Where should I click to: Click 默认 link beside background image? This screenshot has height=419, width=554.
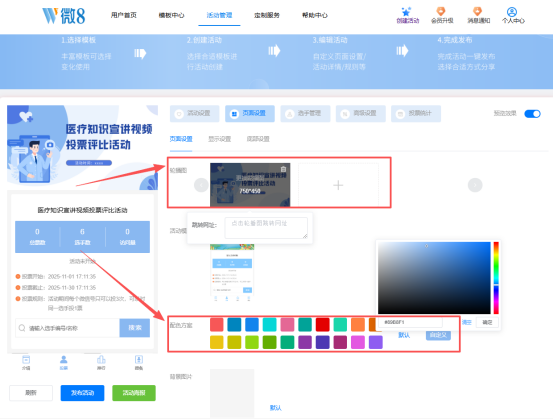click(x=276, y=407)
